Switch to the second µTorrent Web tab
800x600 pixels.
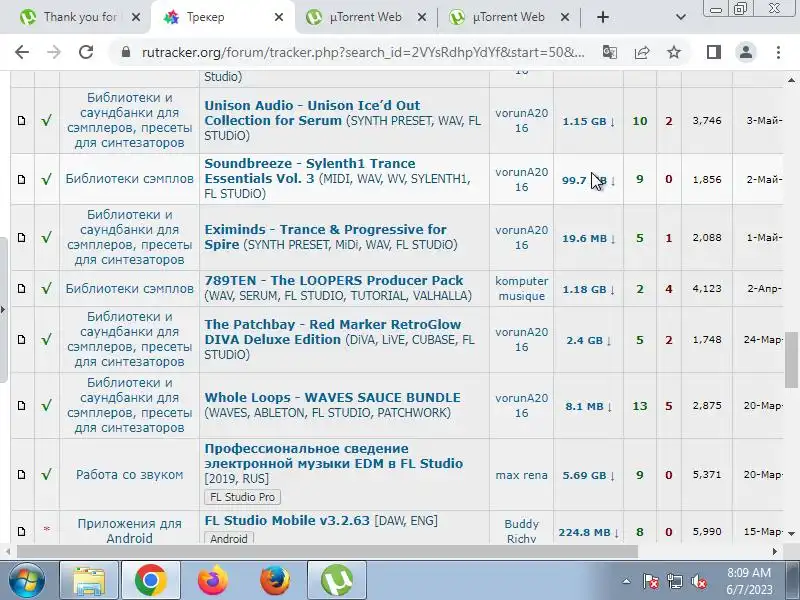(x=509, y=17)
